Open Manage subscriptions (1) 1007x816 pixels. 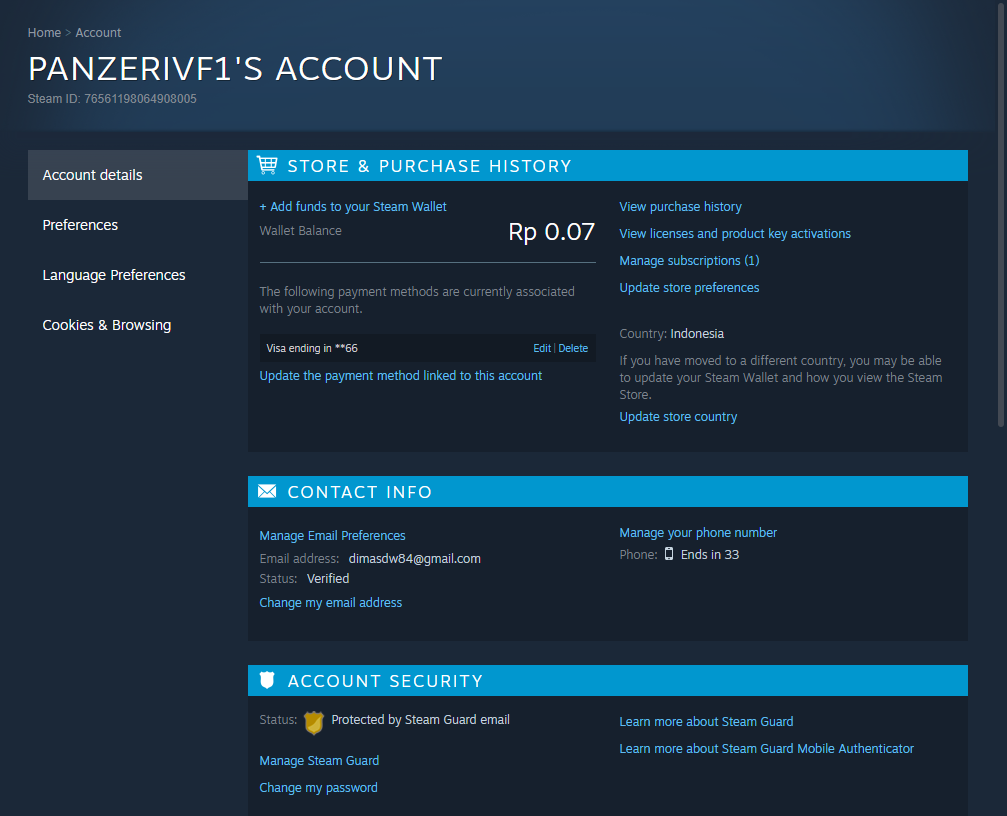click(689, 260)
